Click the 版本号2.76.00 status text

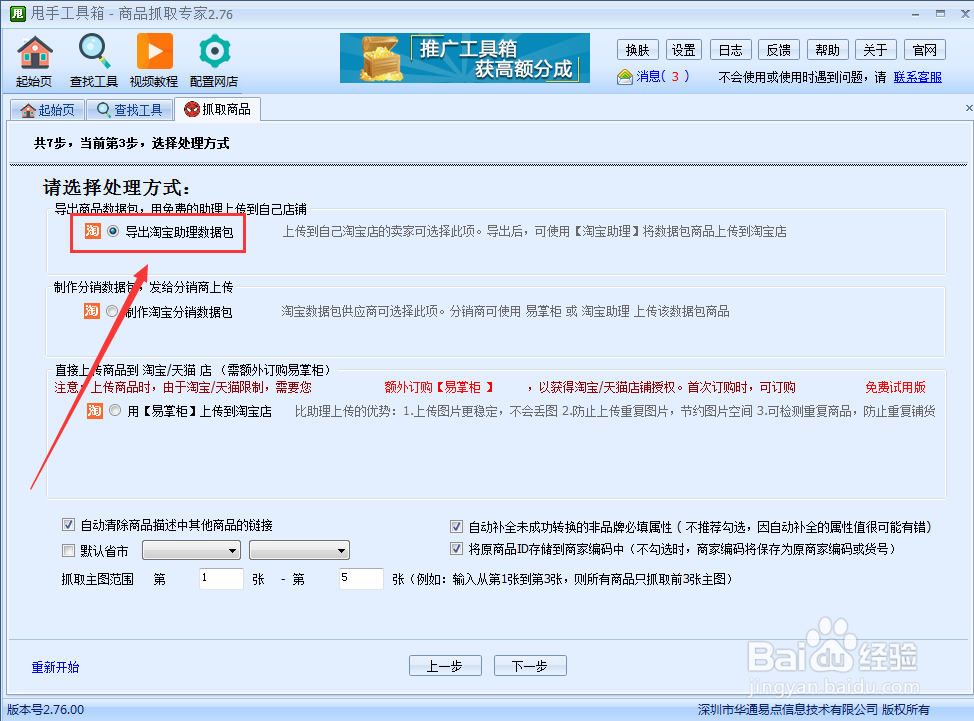coord(45,709)
